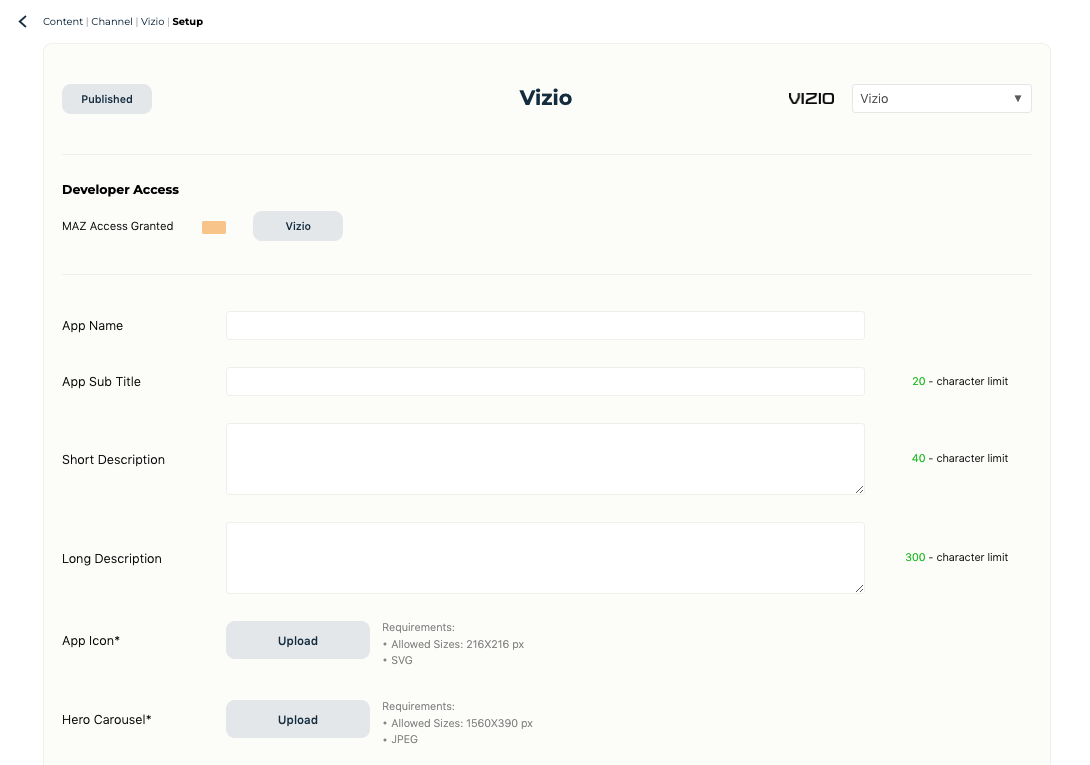
Task: Click the App Icon* label
Action: pos(91,641)
